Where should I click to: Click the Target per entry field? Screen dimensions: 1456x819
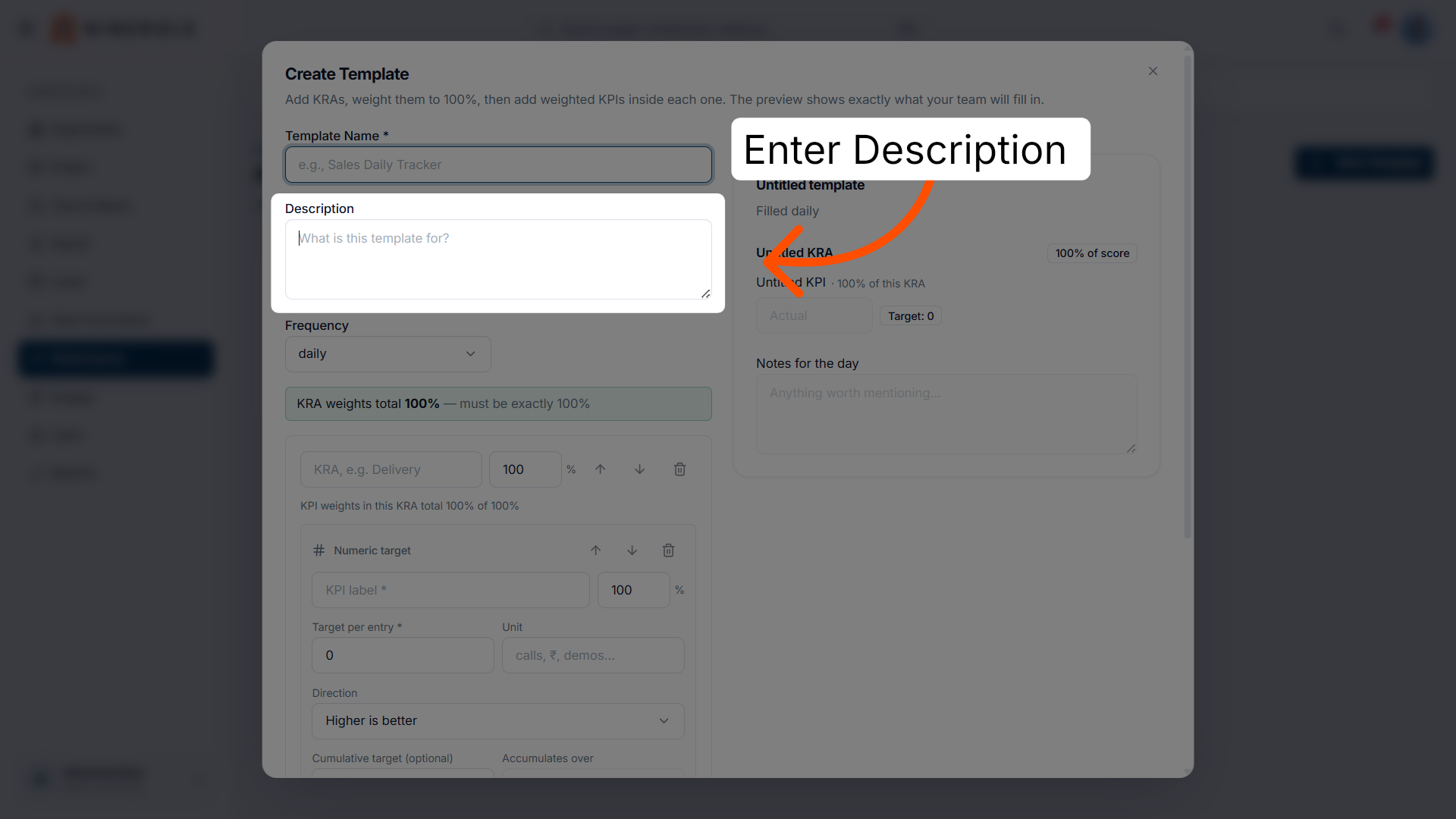click(403, 655)
